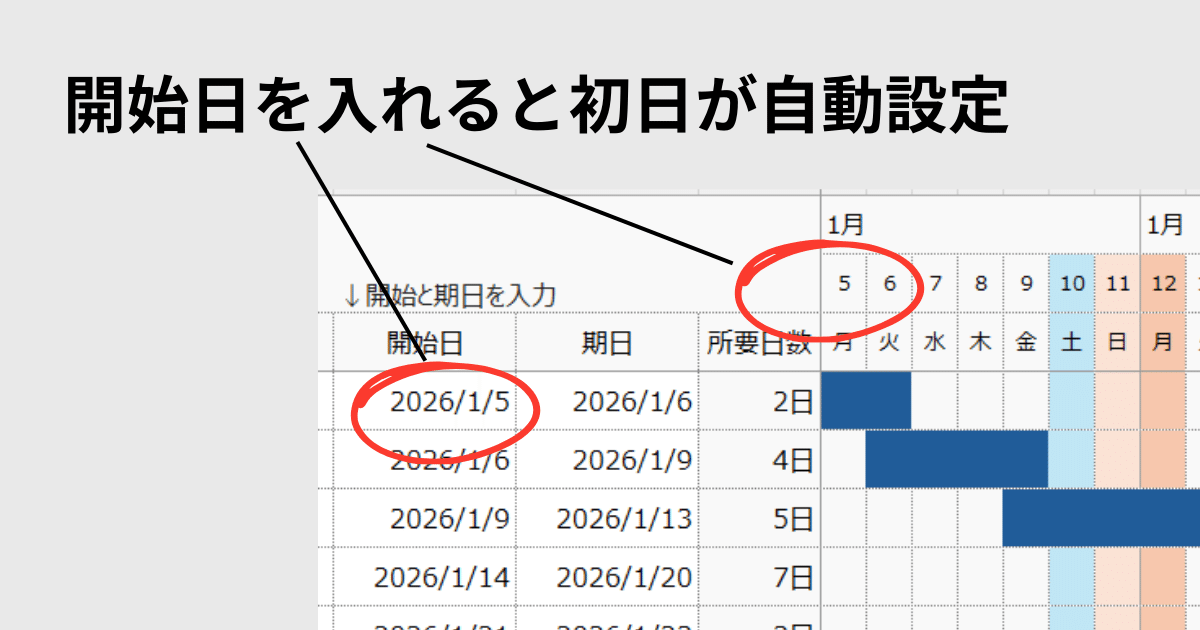Select the 日 weekday header cell
Viewport: 1200px width, 630px height.
coord(1115,340)
